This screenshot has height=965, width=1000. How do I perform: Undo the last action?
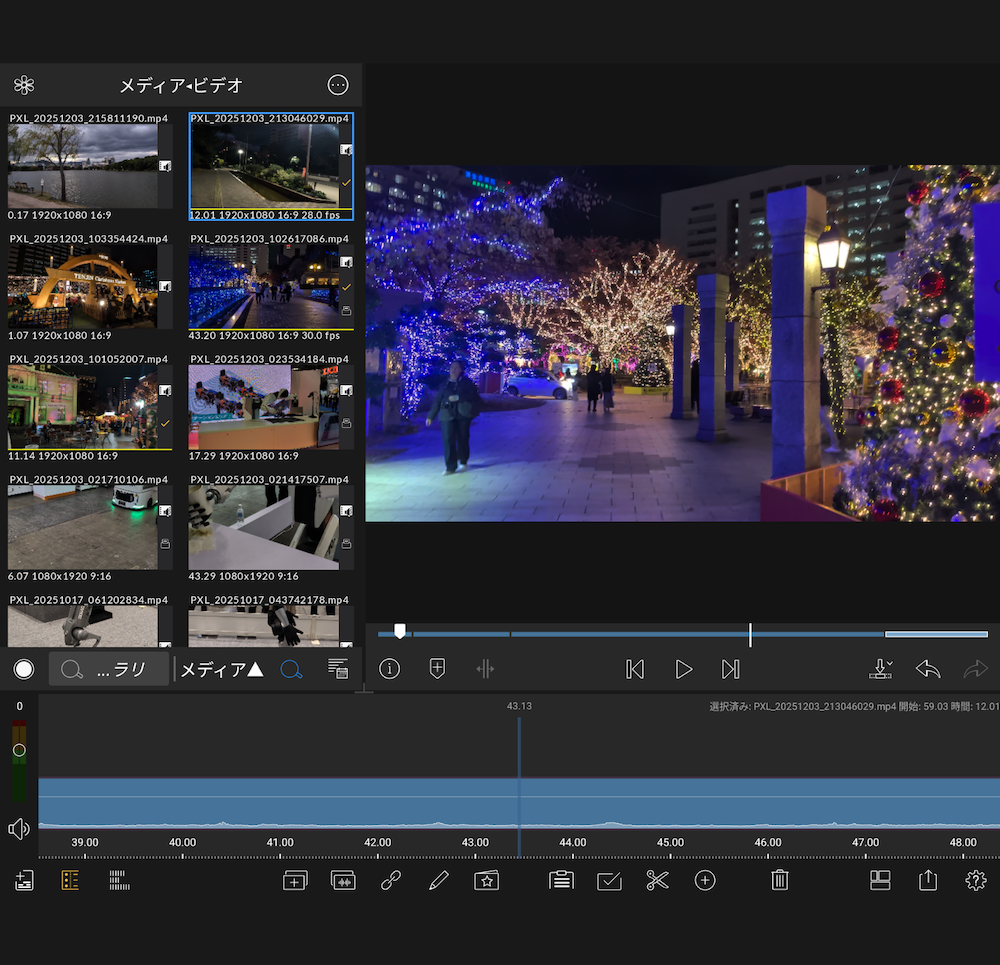click(928, 669)
